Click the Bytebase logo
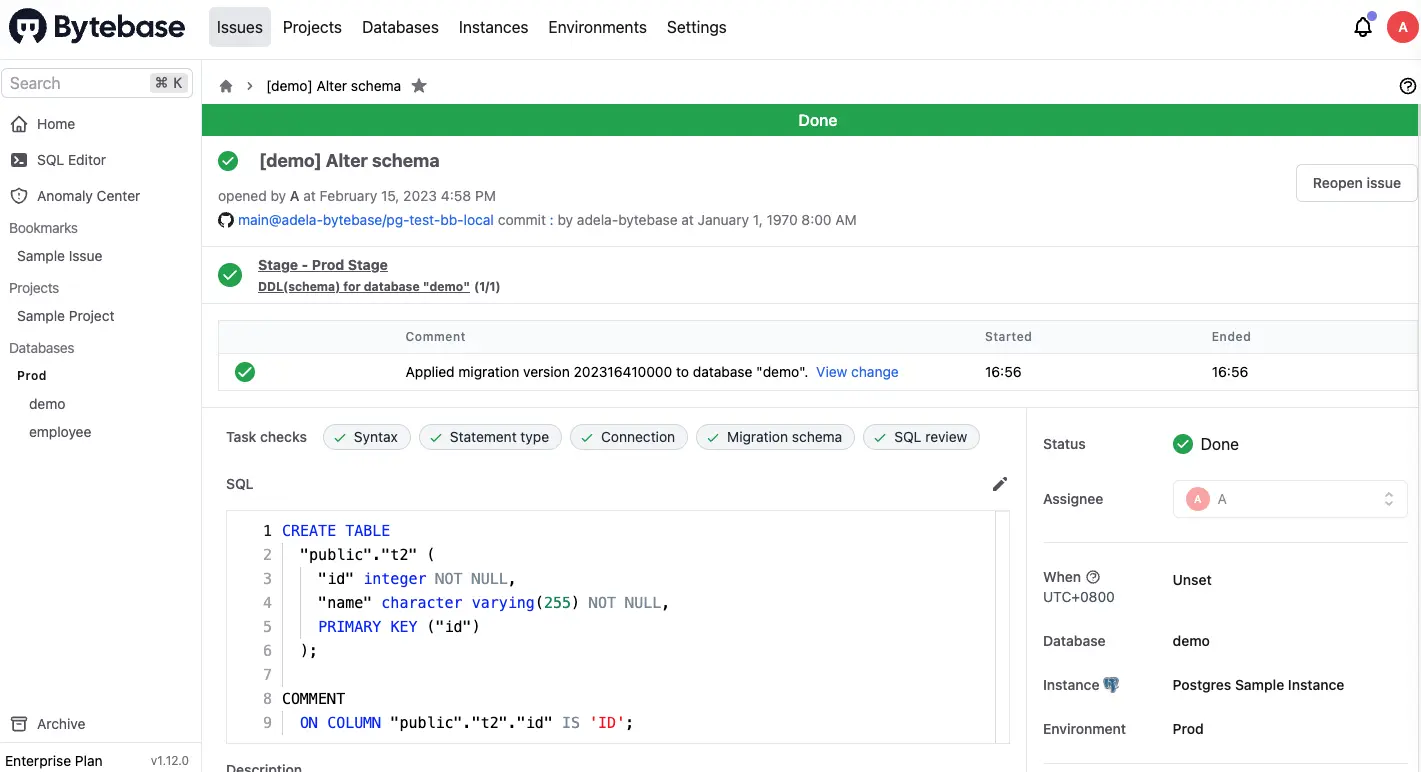Screen dimensions: 1421x772 (97, 27)
